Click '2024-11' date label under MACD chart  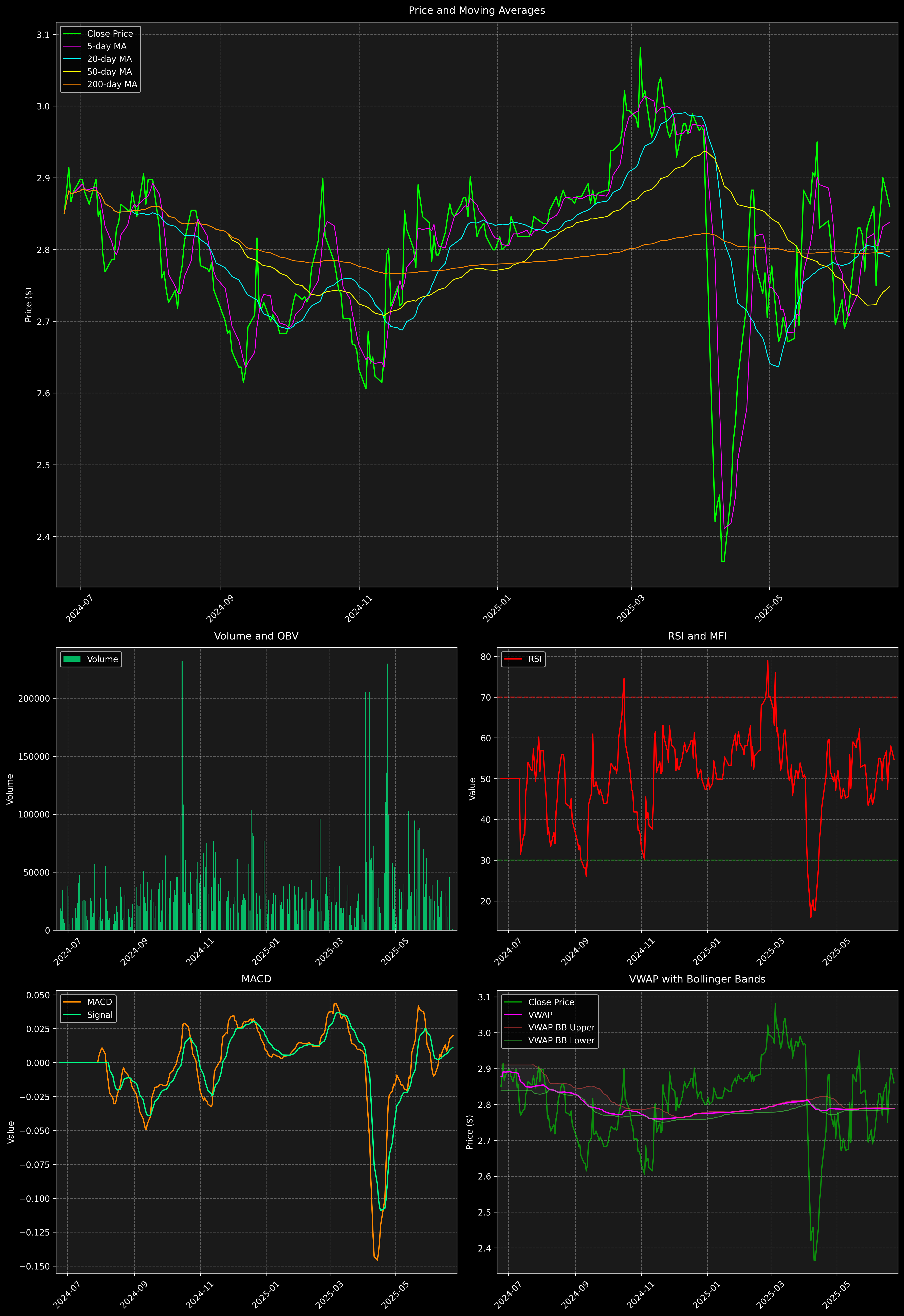pyautogui.click(x=199, y=1295)
